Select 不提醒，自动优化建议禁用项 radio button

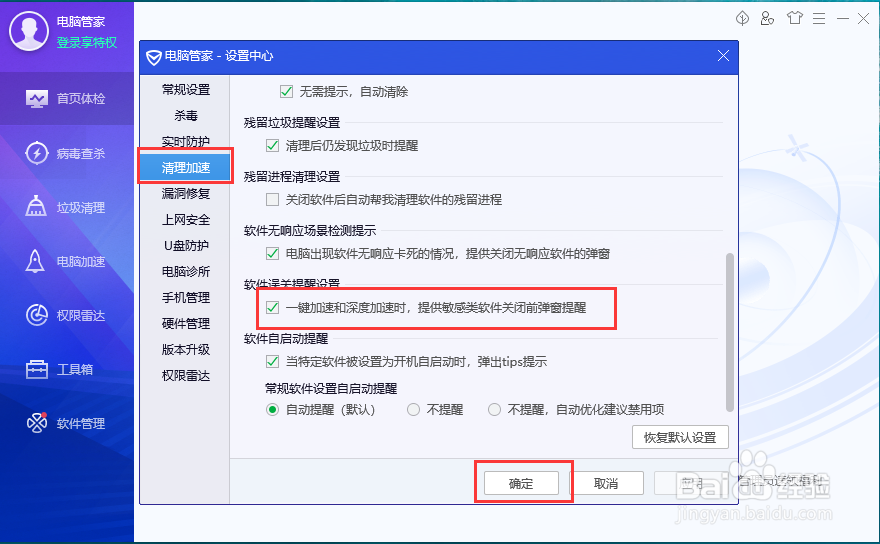click(x=494, y=410)
